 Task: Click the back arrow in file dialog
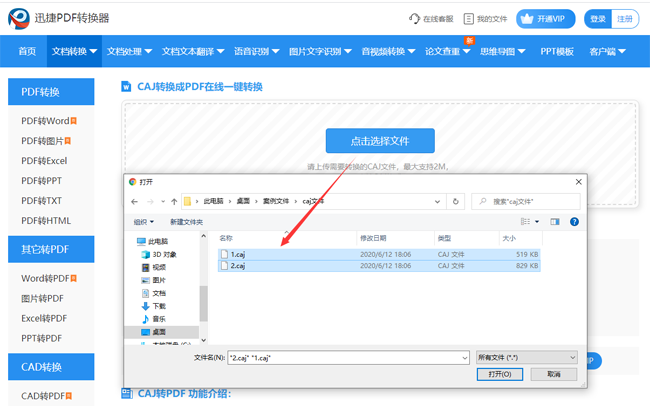tap(134, 202)
